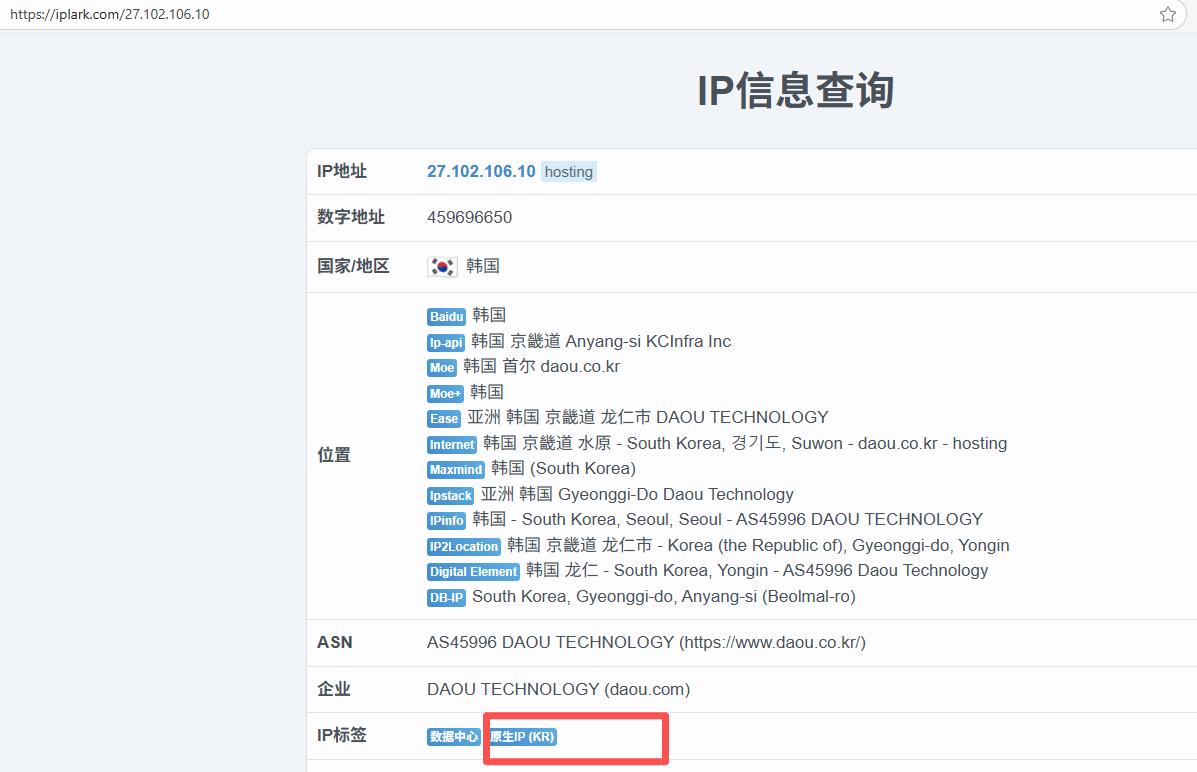Open the 27.102.106.10 IP address link
Screen dimensions: 1197x772
481,171
